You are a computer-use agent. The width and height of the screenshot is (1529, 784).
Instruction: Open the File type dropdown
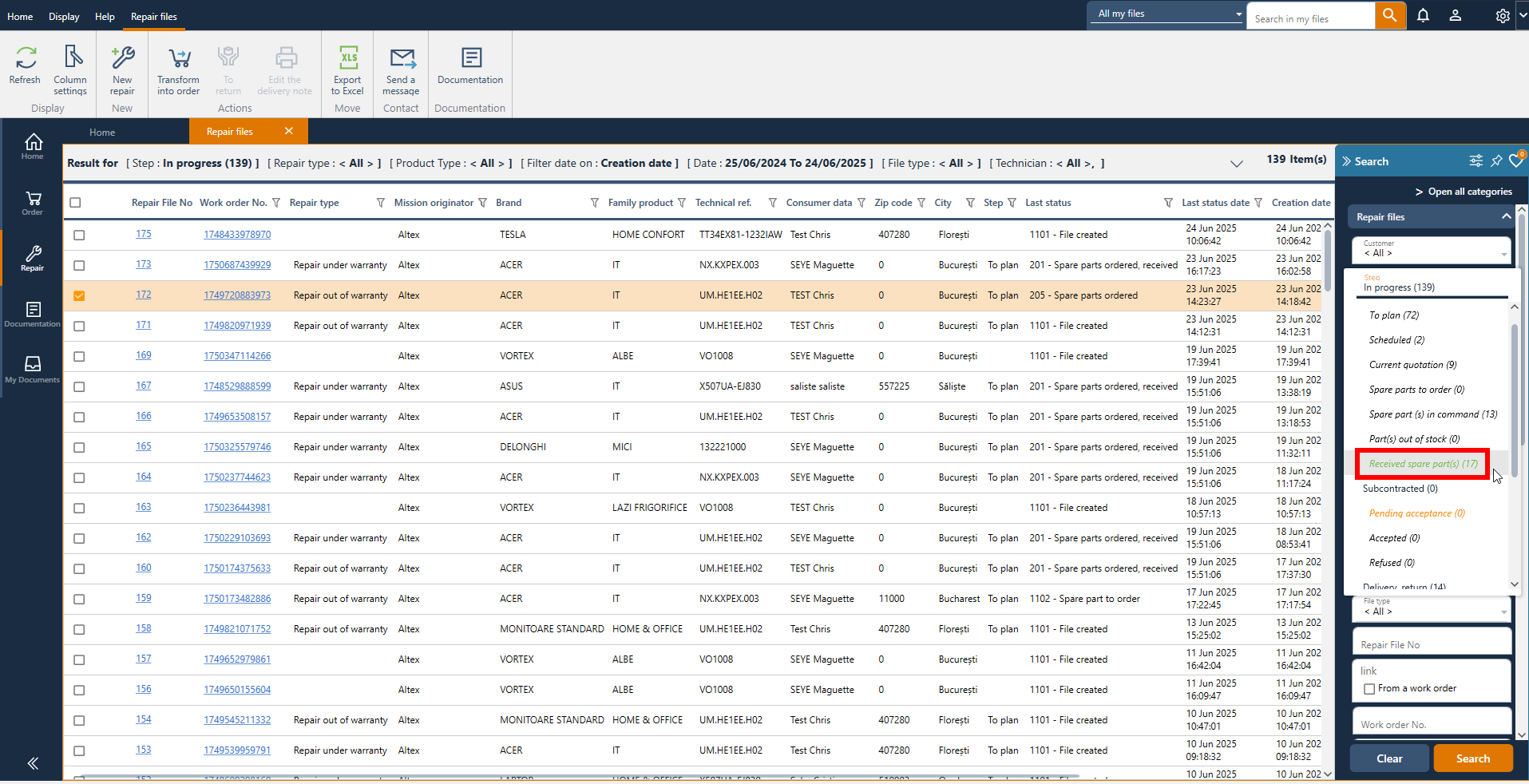click(x=1432, y=608)
